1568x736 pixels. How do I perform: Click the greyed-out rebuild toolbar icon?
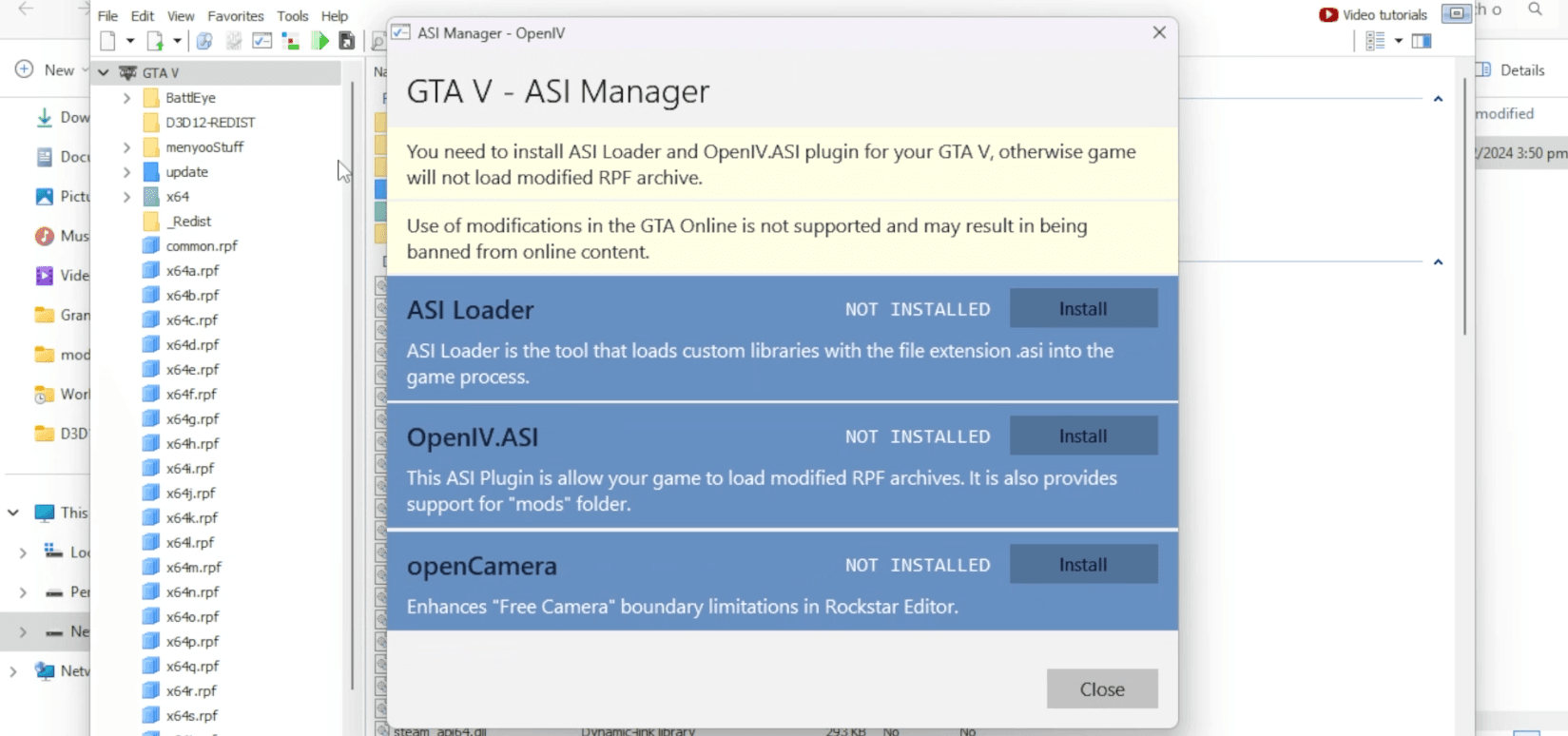233,41
